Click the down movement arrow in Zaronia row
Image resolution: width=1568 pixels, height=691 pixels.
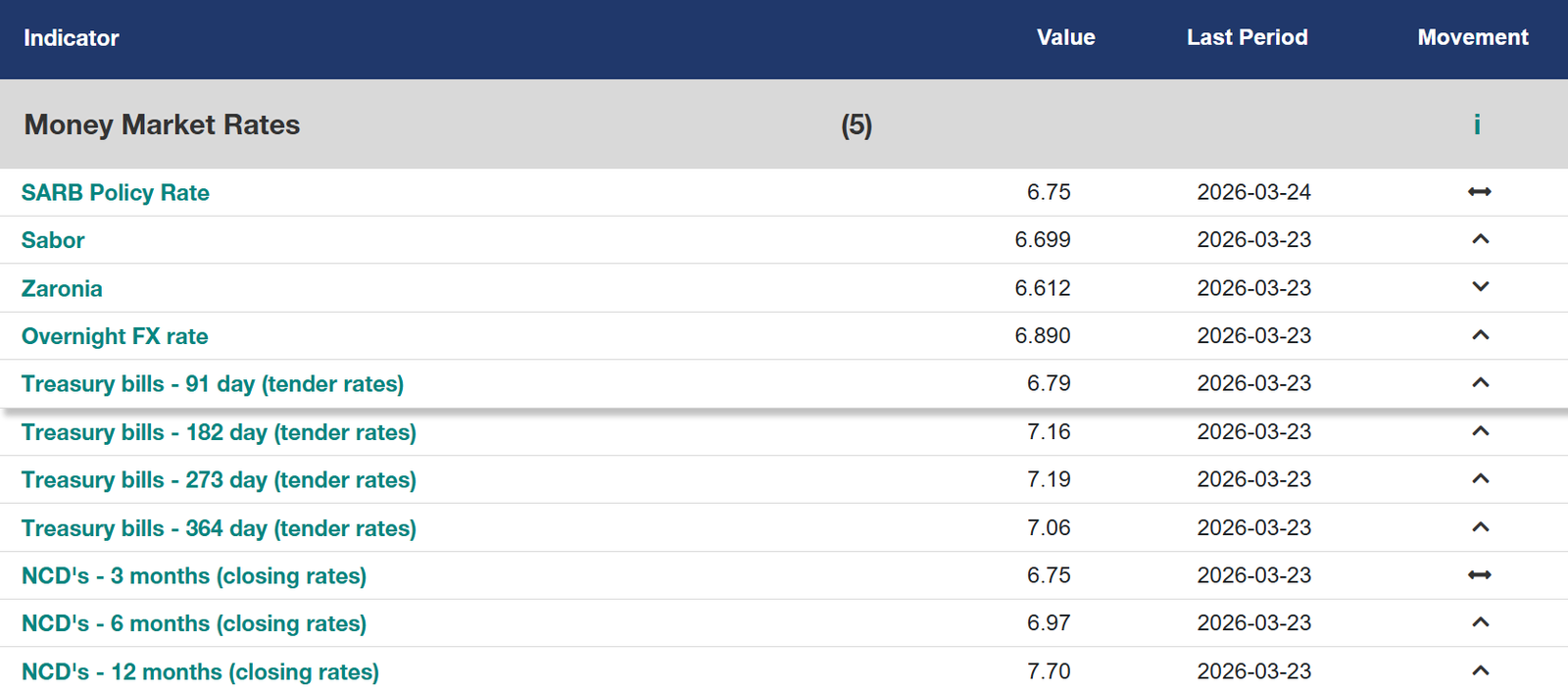click(x=1480, y=287)
